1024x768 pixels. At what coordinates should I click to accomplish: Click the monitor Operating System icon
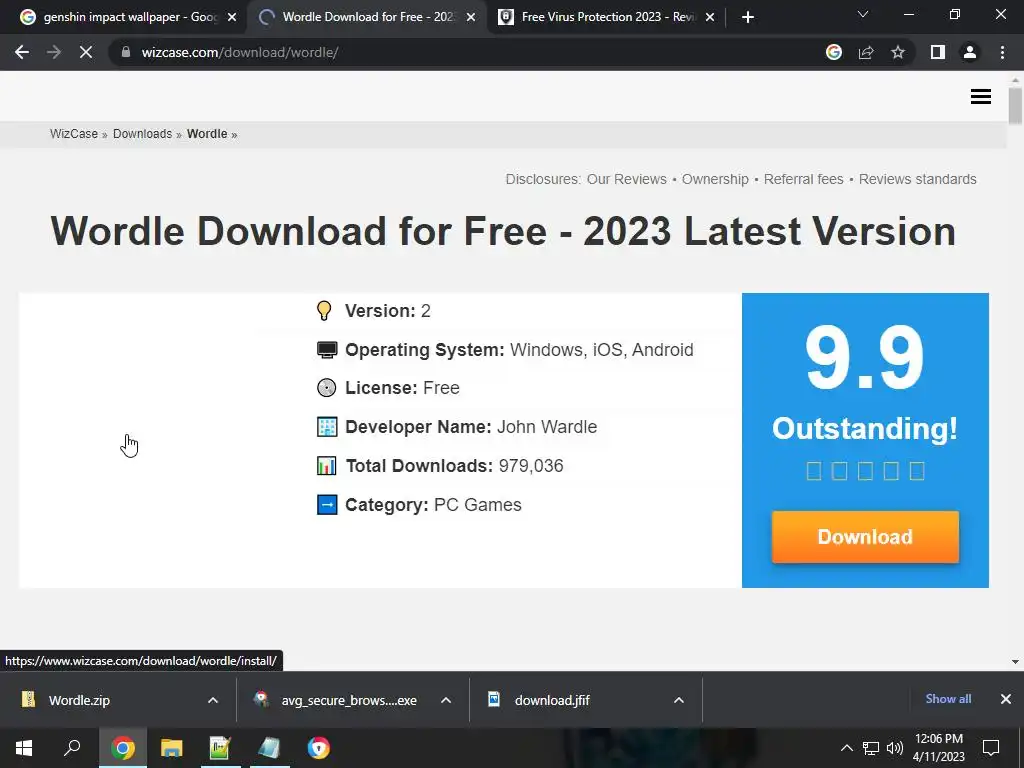coord(327,350)
